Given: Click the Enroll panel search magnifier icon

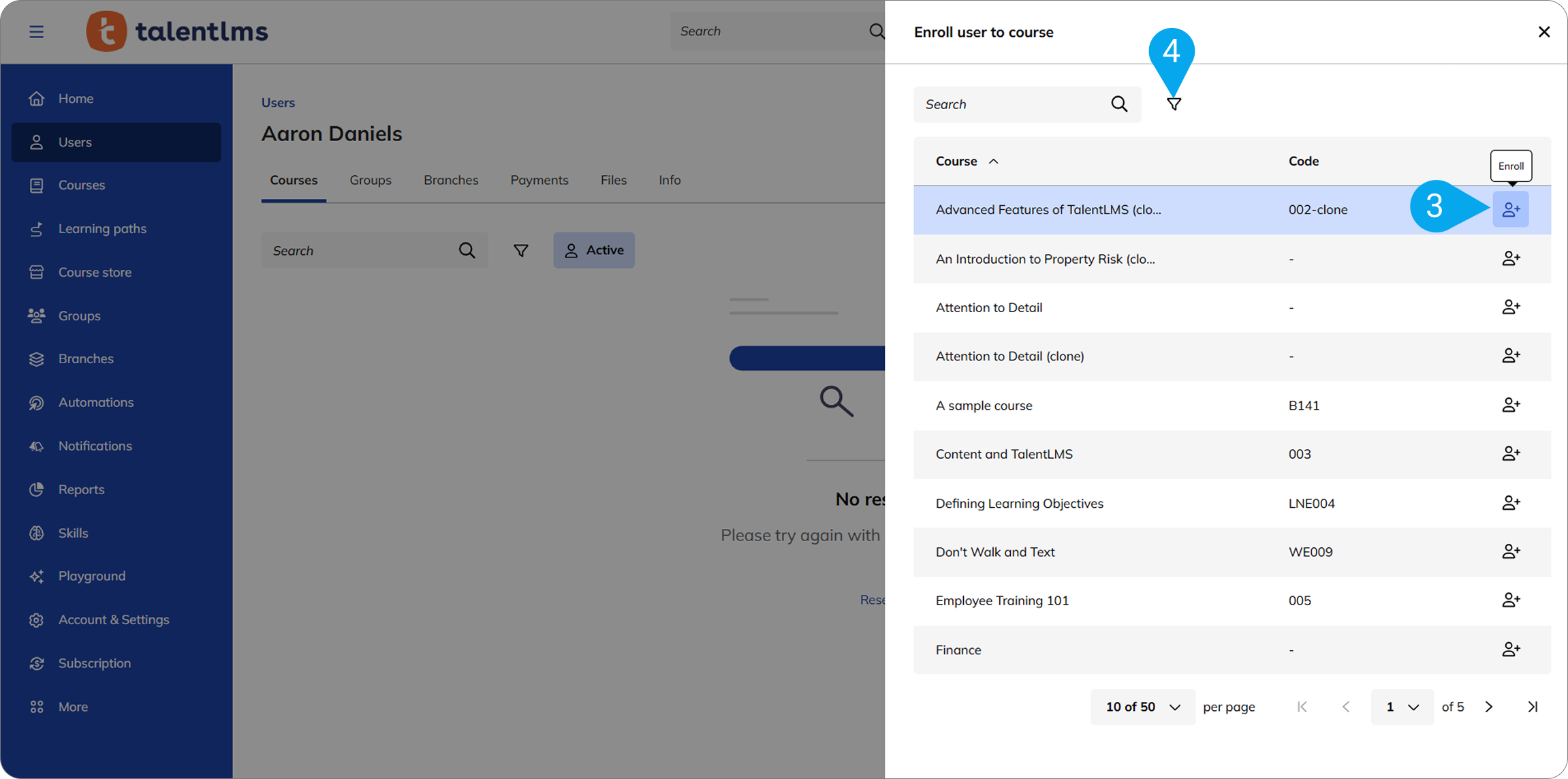Looking at the screenshot, I should (x=1119, y=104).
